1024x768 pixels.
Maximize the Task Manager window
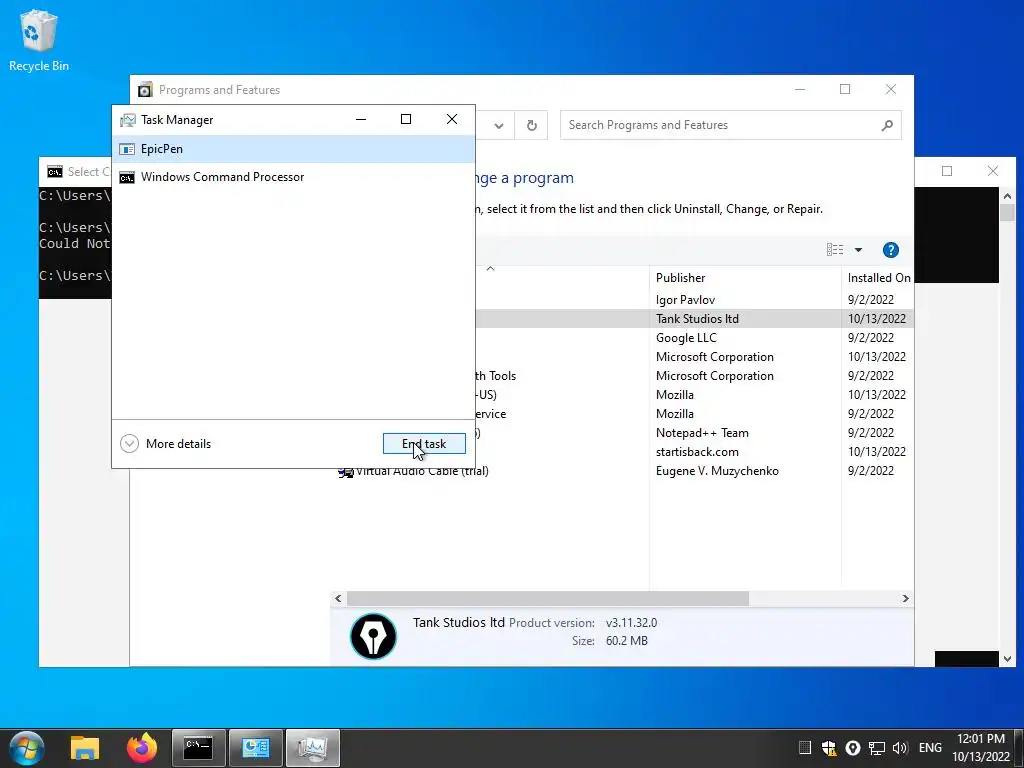point(406,119)
